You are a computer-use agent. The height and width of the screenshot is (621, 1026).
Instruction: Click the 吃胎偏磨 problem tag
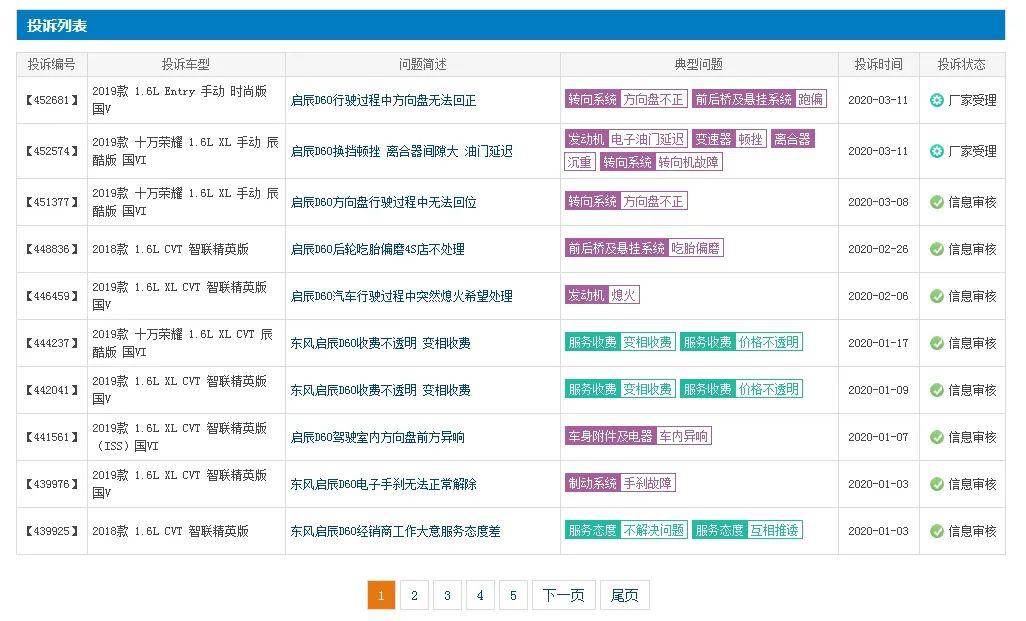point(696,248)
